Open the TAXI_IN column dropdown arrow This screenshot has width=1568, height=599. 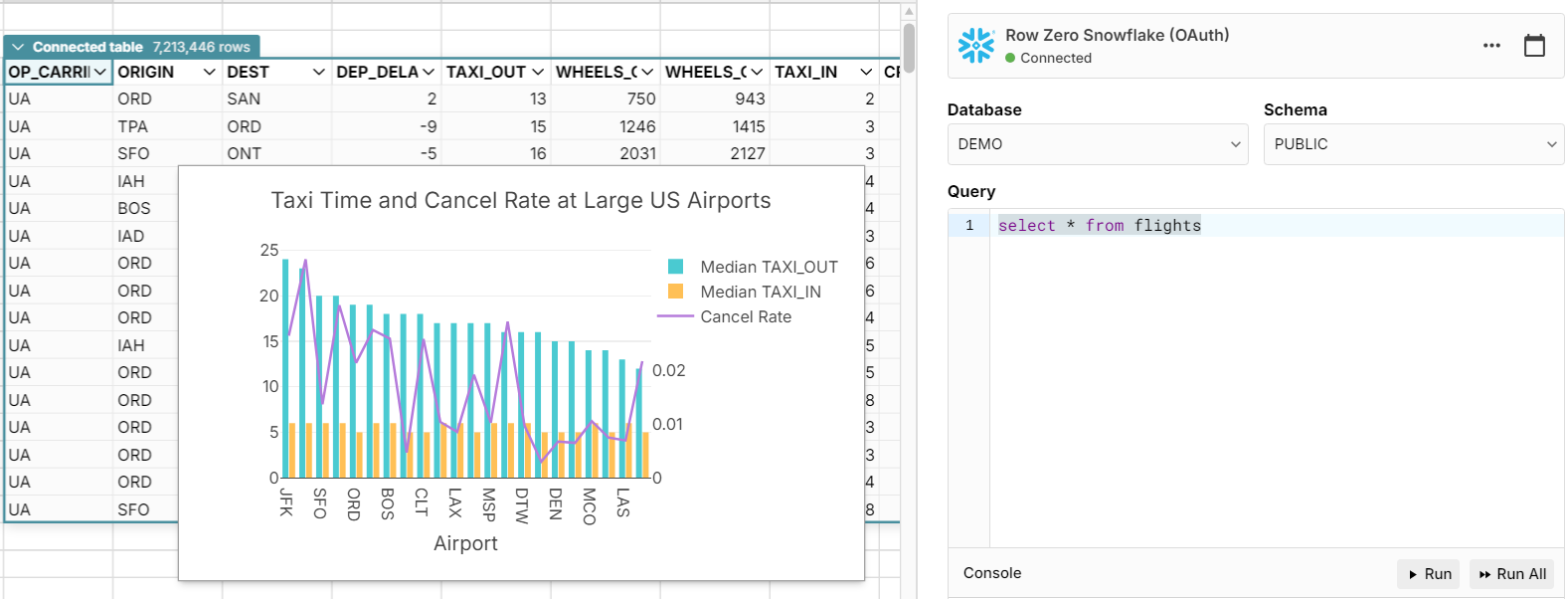pos(865,72)
